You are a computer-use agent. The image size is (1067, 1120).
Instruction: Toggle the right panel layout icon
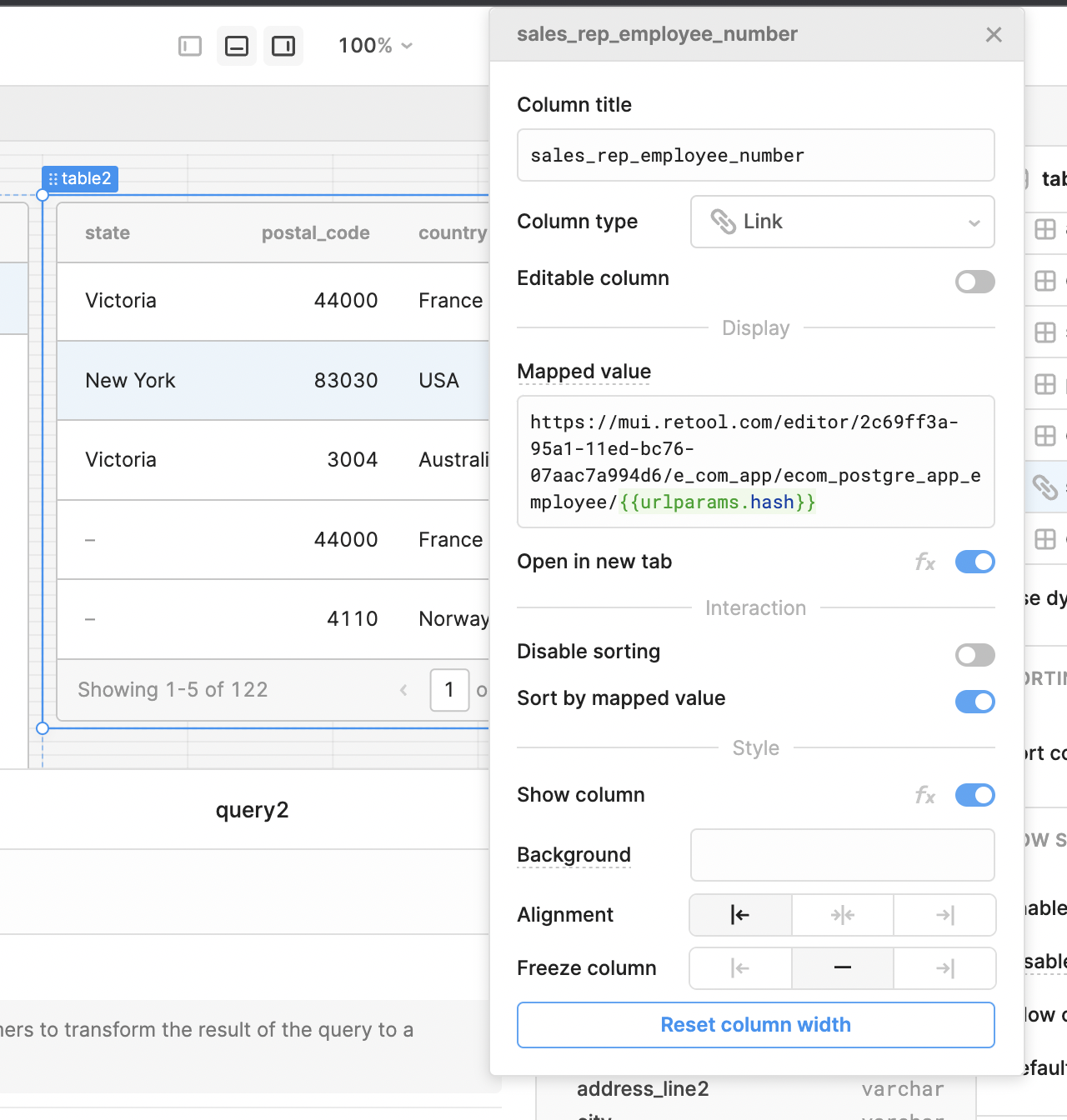point(283,46)
